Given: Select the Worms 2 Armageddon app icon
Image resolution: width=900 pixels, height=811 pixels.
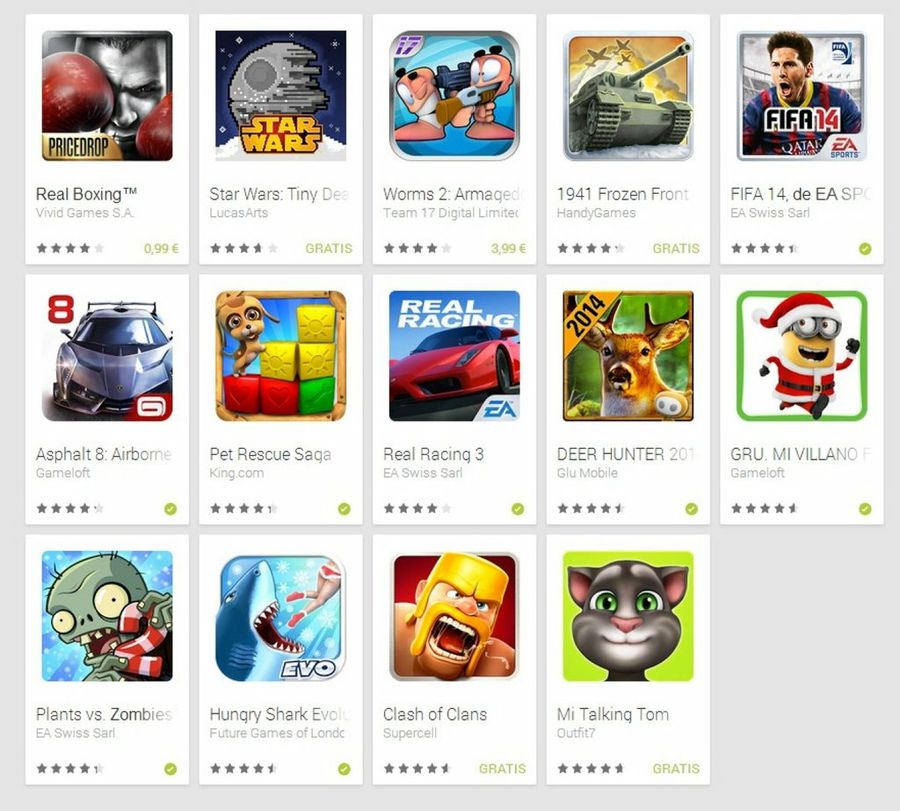Looking at the screenshot, I should (x=454, y=96).
